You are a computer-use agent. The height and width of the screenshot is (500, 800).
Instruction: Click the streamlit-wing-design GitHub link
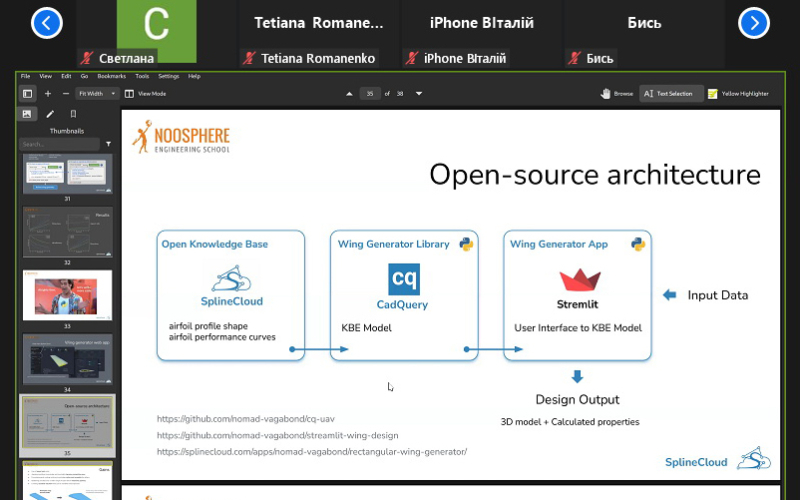[x=278, y=435]
